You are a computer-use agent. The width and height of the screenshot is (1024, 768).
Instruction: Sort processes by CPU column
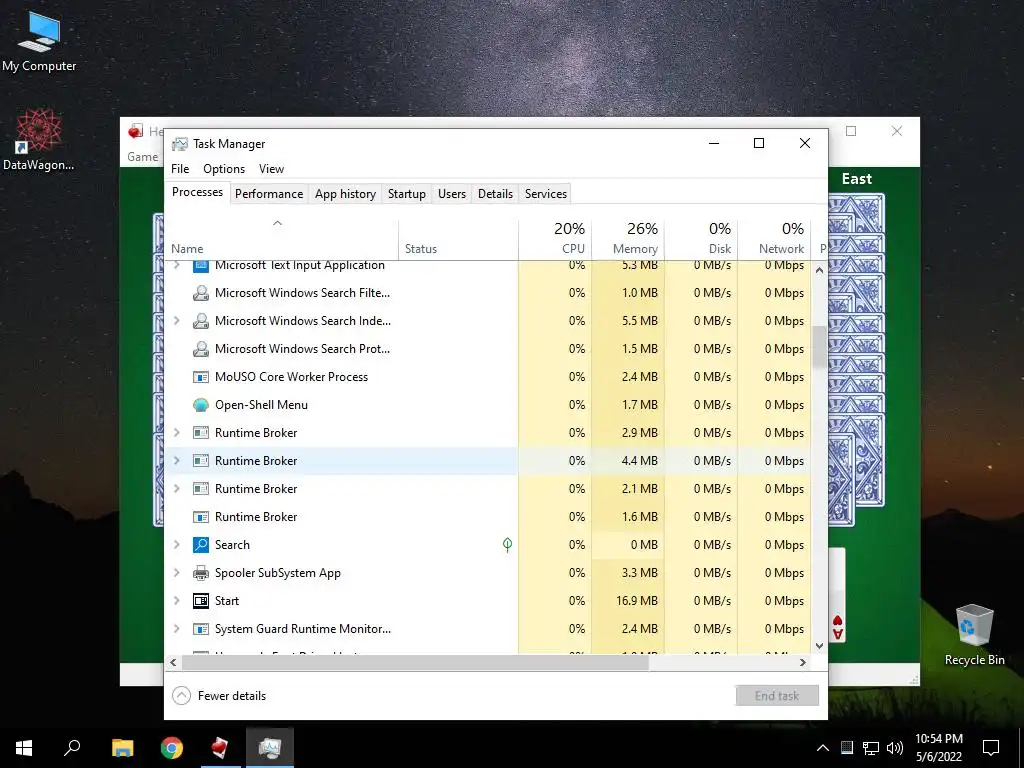tap(555, 239)
